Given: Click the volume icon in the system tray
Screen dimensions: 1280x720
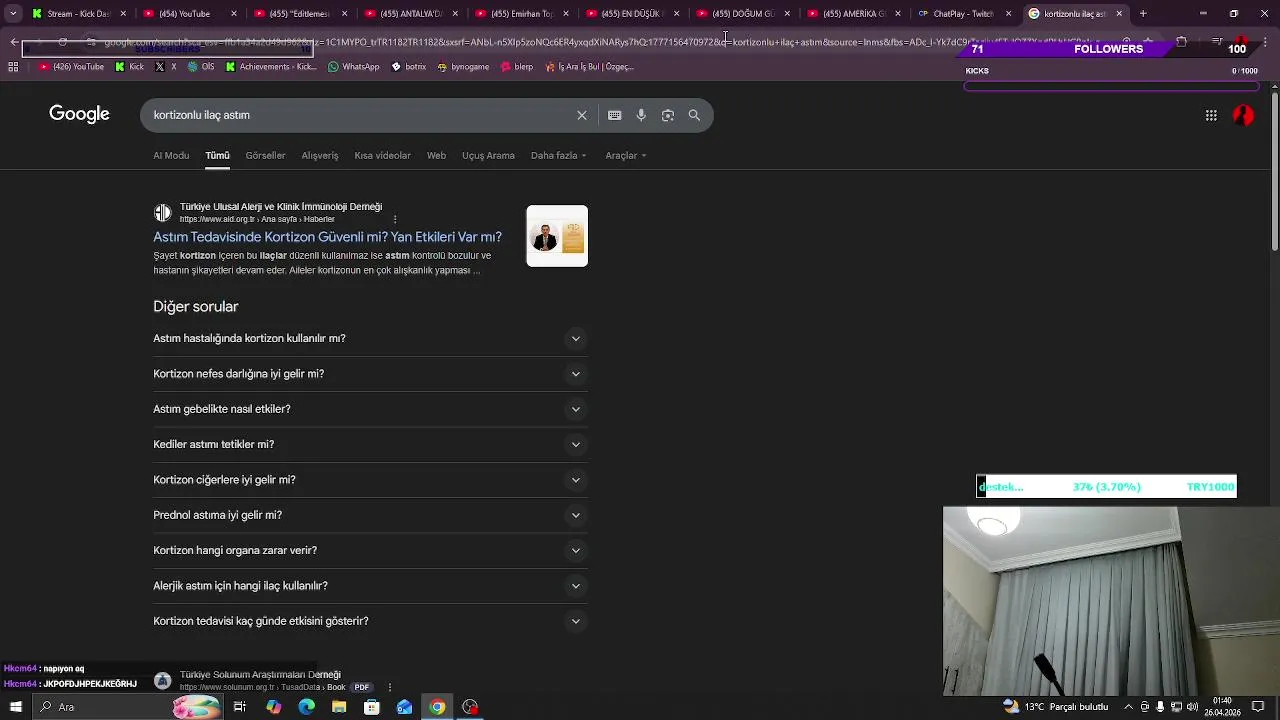Looking at the screenshot, I should click(1192, 707).
